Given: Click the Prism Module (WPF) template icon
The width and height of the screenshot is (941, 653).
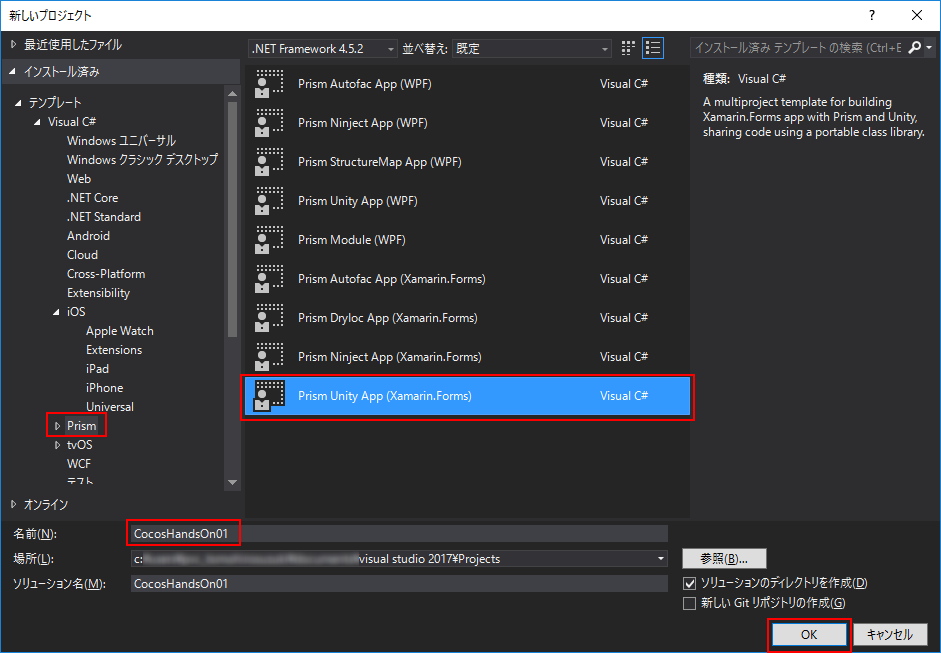Looking at the screenshot, I should click(269, 240).
